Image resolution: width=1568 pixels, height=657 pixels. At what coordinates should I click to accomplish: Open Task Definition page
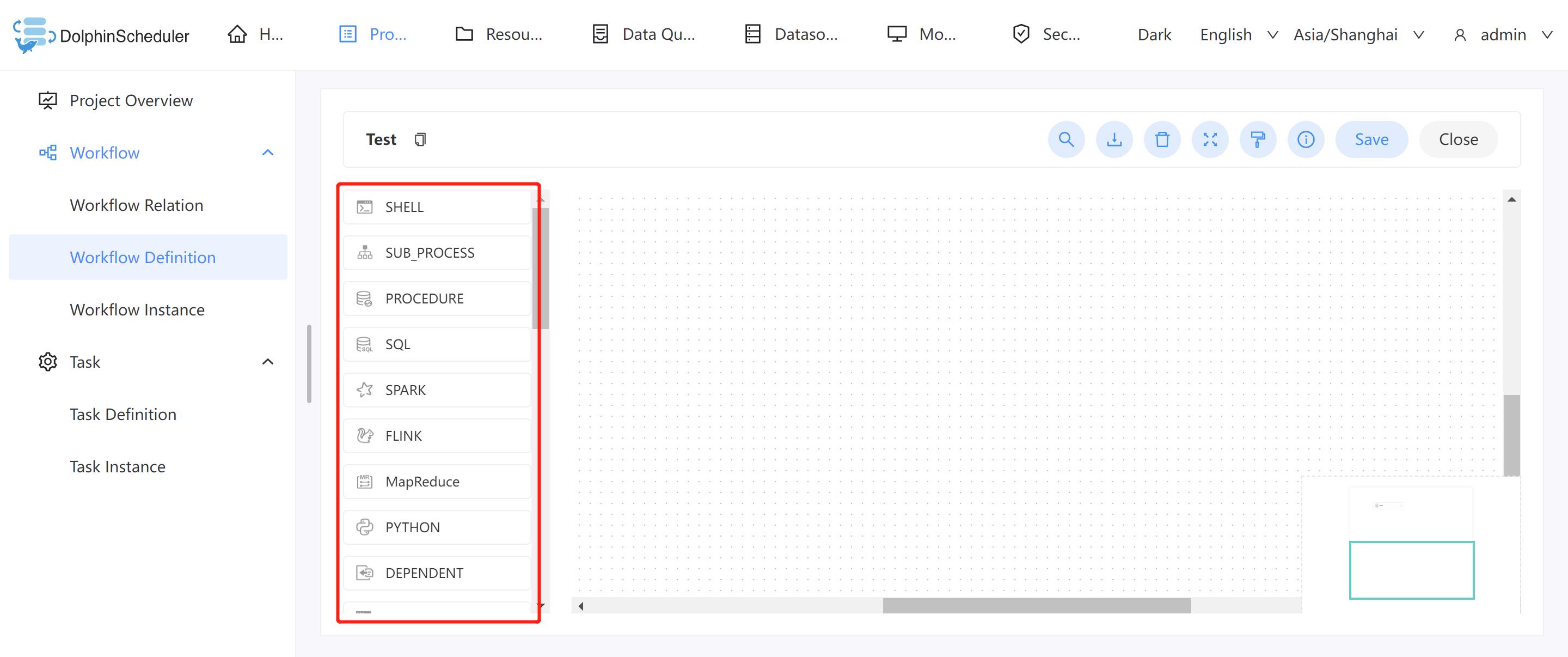pos(123,415)
